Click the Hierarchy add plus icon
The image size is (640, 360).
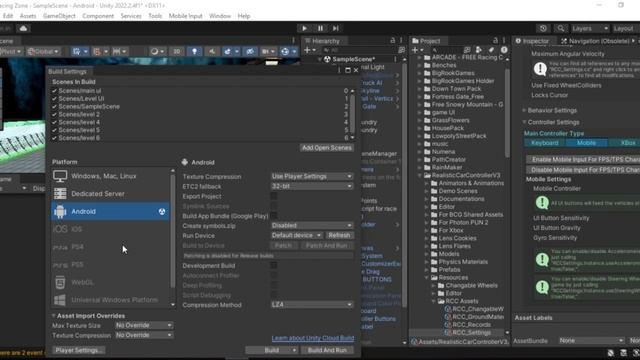[x=307, y=50]
